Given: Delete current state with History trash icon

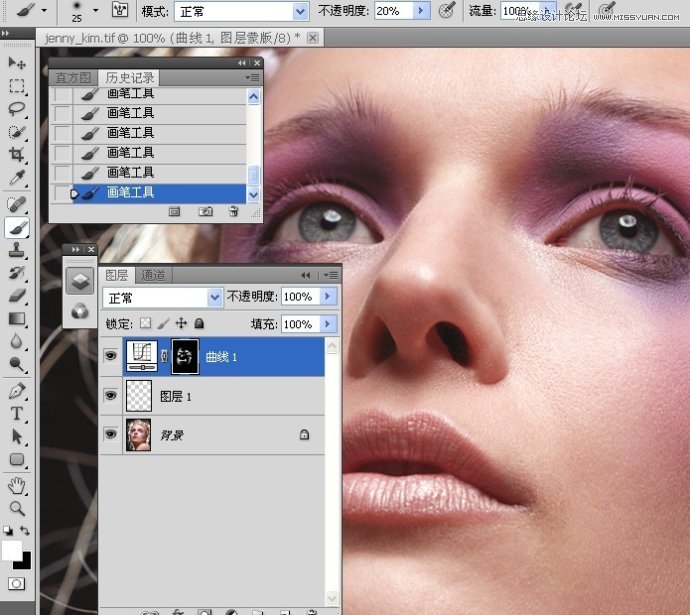Looking at the screenshot, I should (233, 211).
